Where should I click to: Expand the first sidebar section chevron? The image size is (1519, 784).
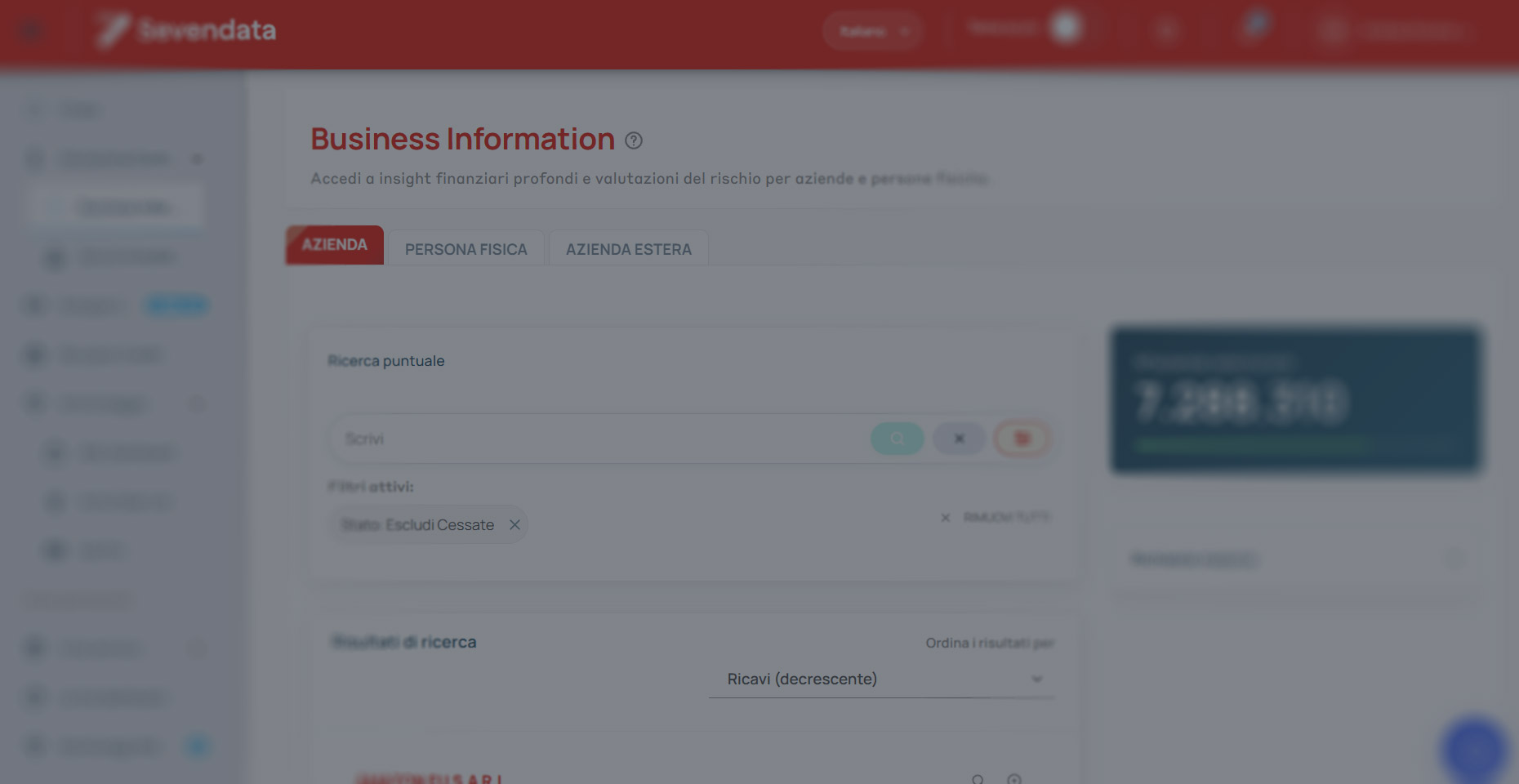[x=197, y=159]
